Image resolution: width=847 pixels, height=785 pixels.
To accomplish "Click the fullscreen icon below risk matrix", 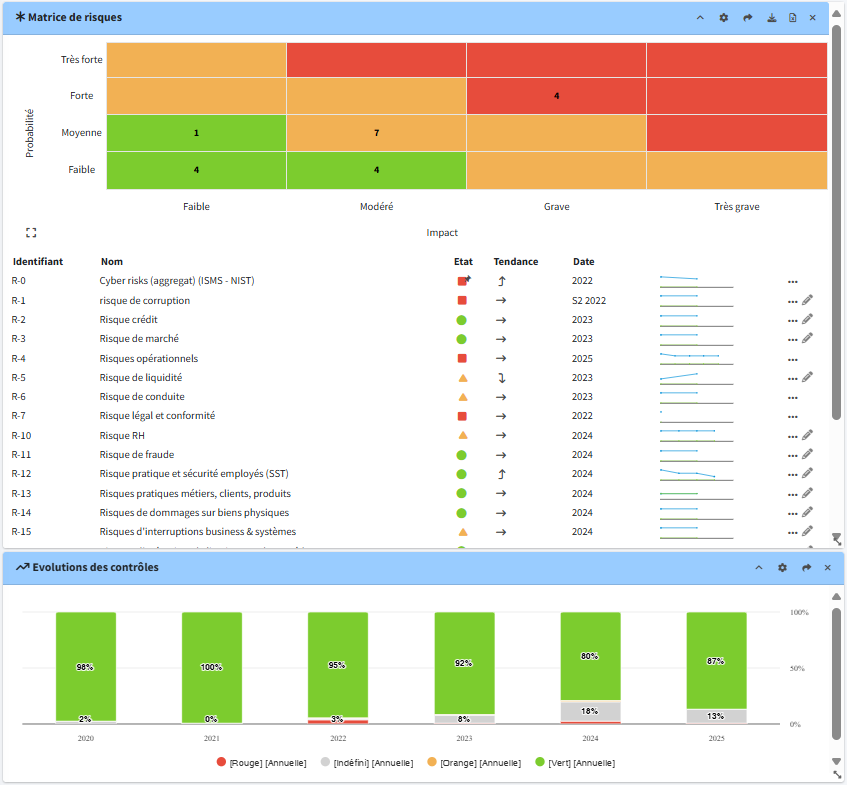I will pos(31,232).
